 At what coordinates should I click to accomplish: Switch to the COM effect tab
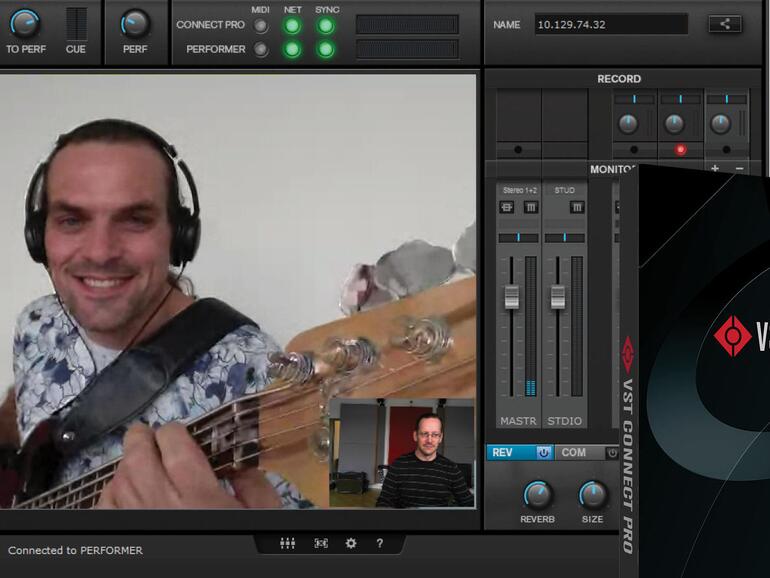coord(576,453)
